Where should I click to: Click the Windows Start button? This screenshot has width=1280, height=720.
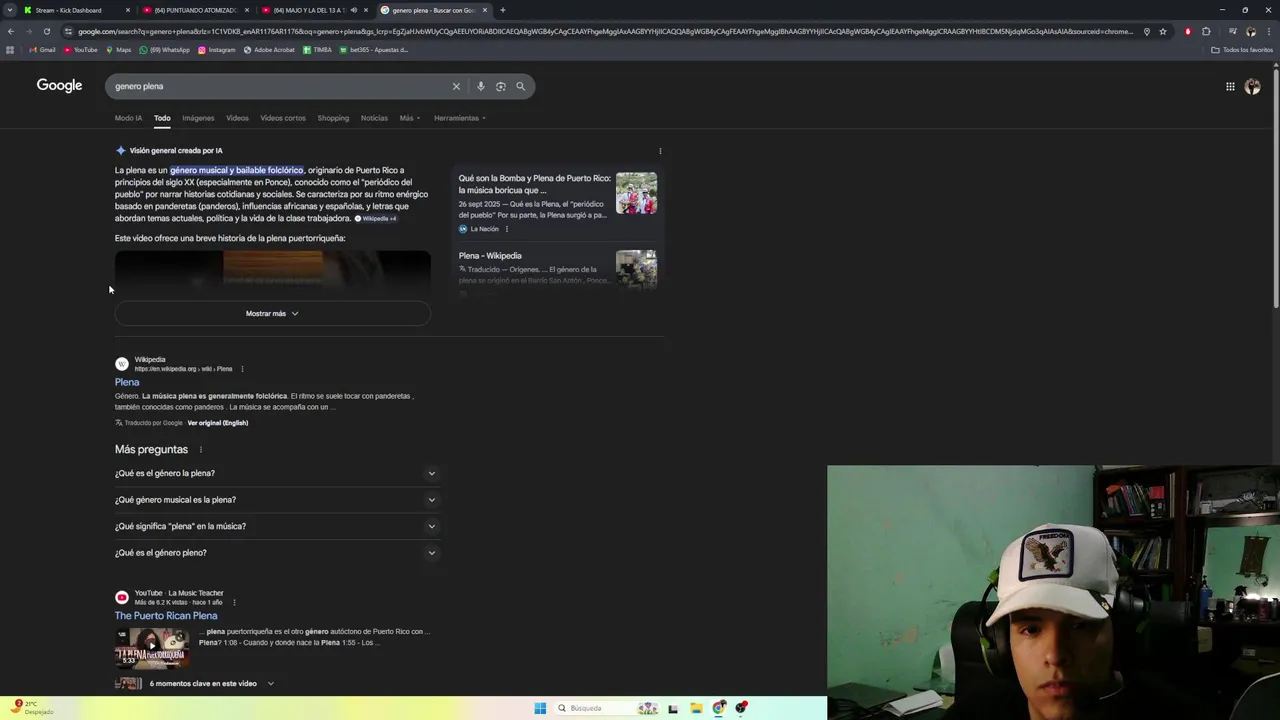[540, 708]
